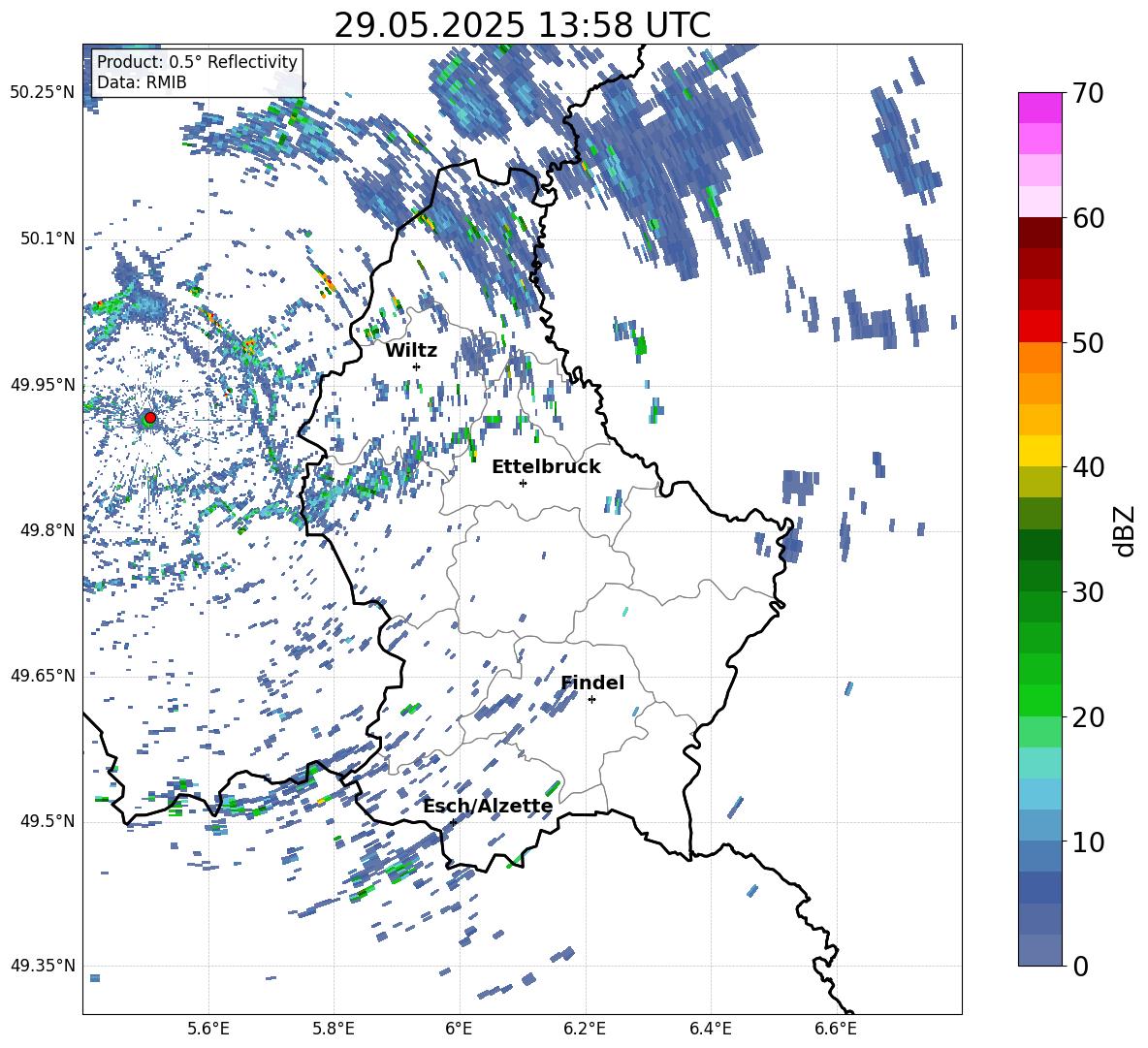Click the Ettelbruck city label
The image size is (1148, 1048).
point(546,467)
